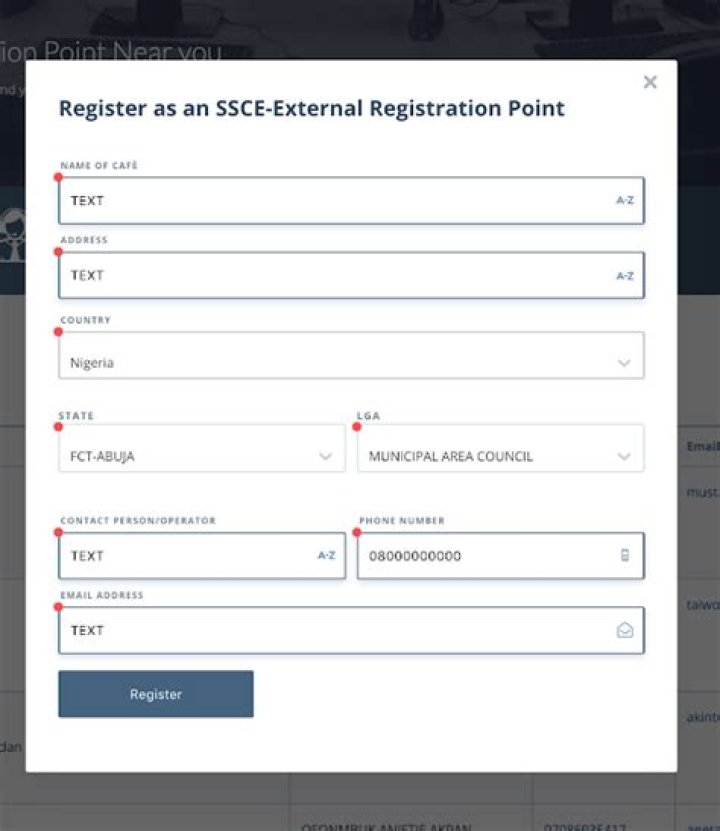Click the email entry starting with 'akint'

702,717
